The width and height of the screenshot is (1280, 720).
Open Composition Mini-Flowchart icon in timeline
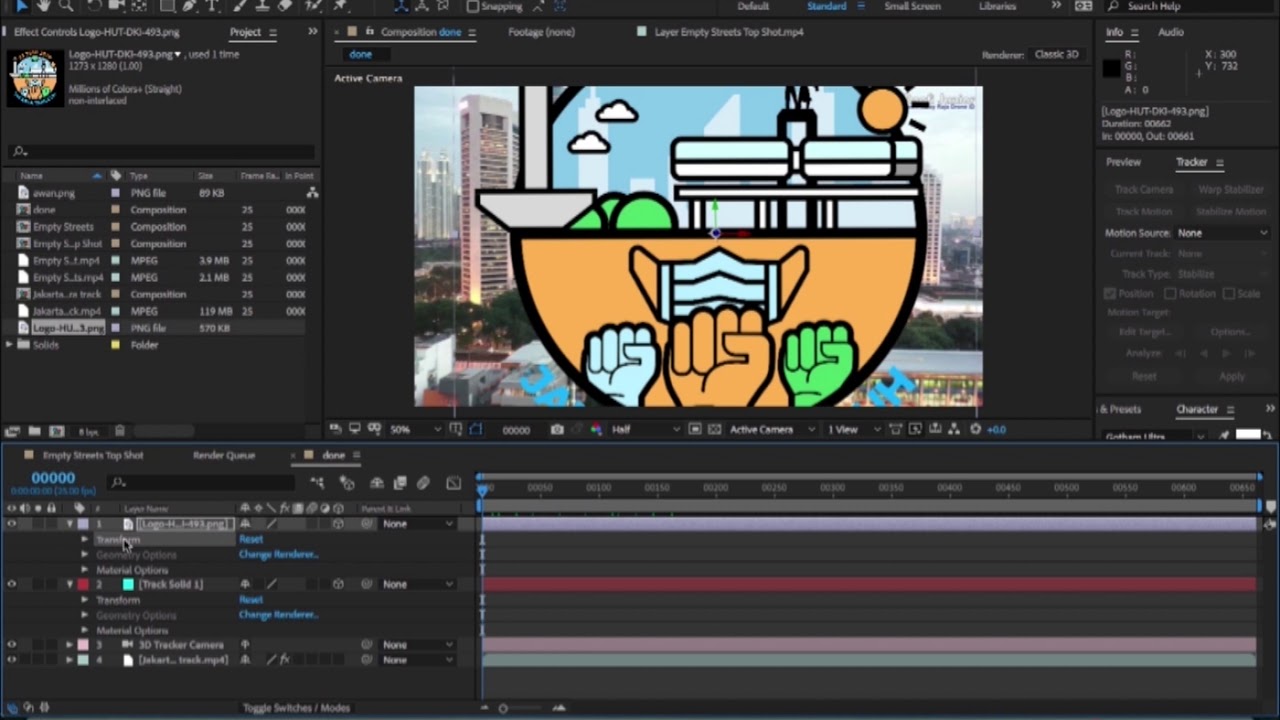click(317, 483)
